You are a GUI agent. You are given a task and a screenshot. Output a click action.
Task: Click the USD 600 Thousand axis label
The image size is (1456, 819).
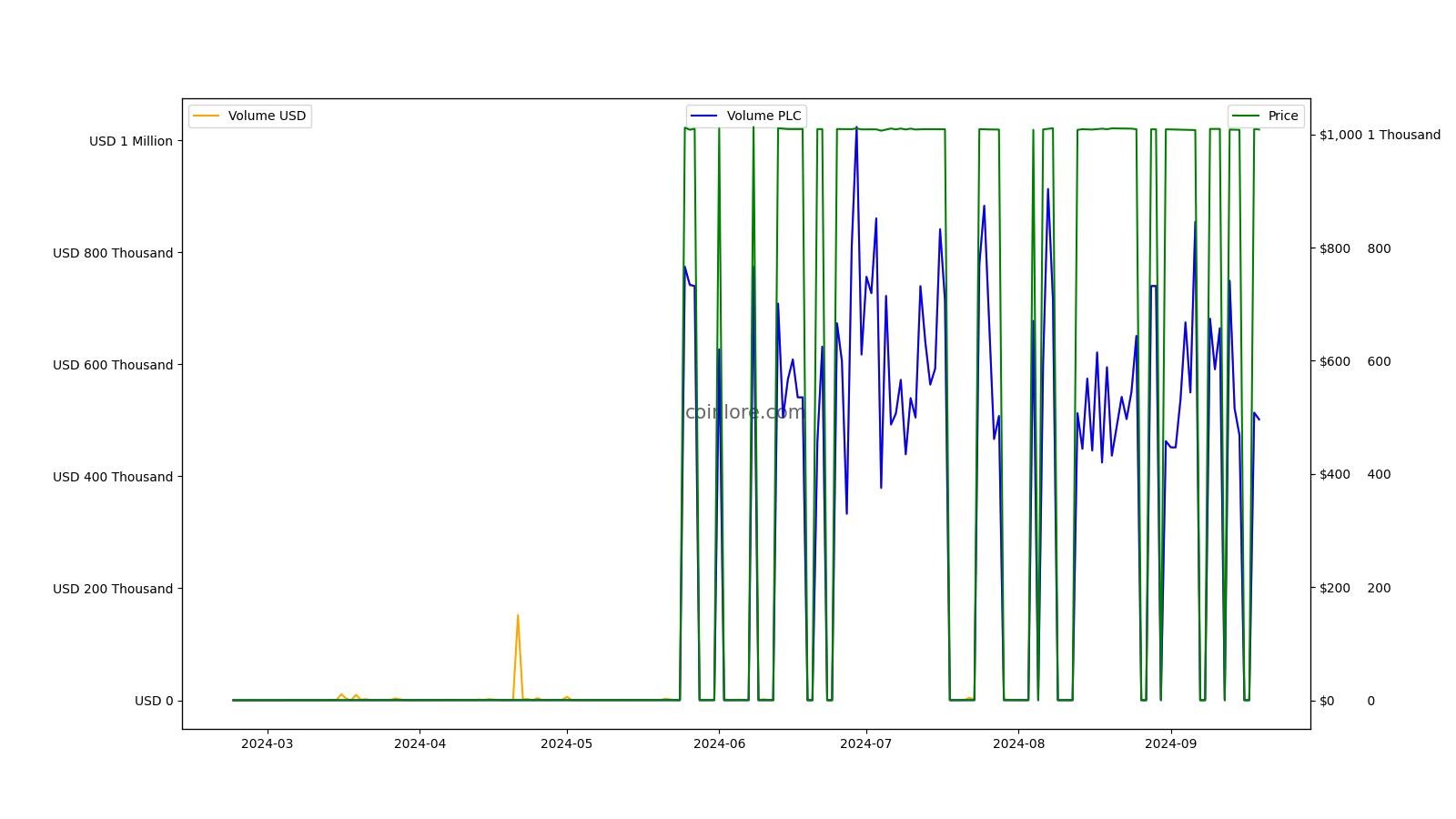113,365
